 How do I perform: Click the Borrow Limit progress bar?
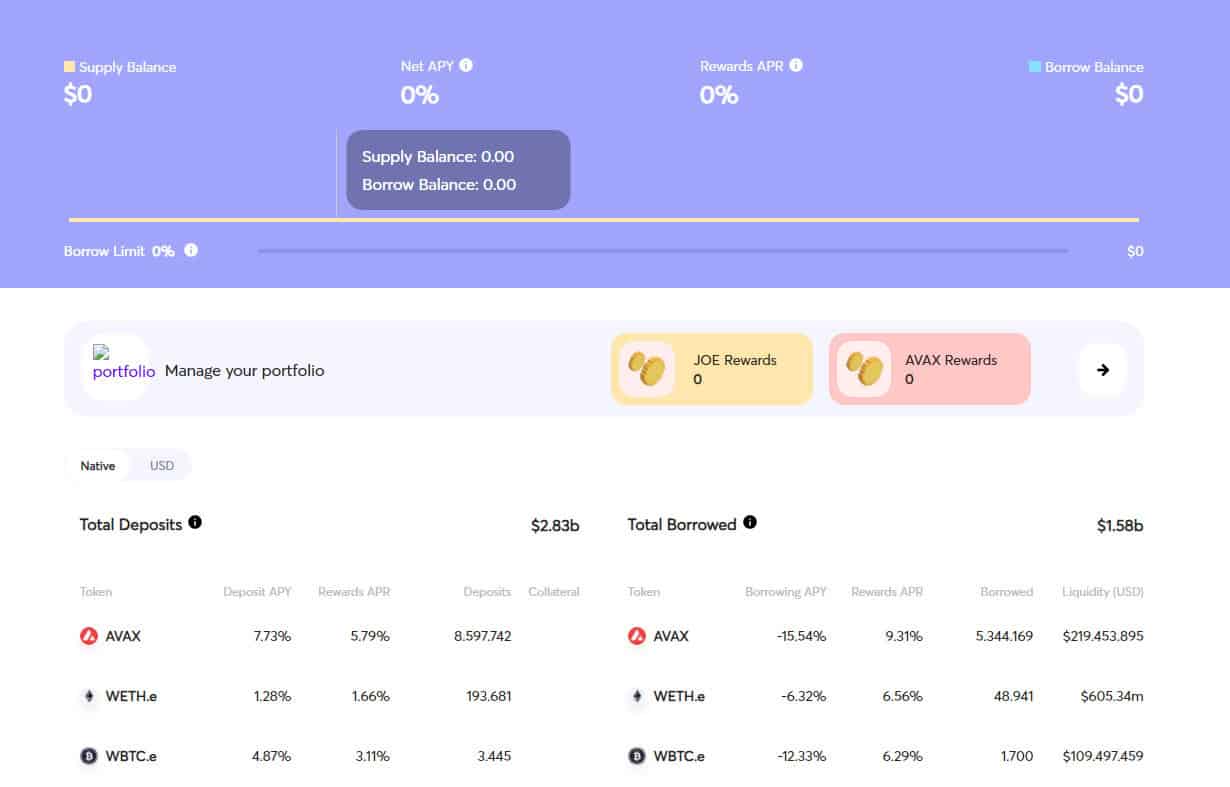(662, 251)
